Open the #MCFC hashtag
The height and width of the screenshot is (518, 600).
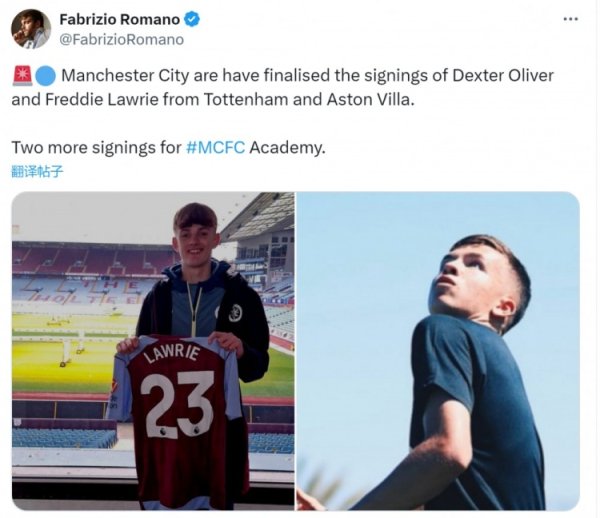coord(215,148)
